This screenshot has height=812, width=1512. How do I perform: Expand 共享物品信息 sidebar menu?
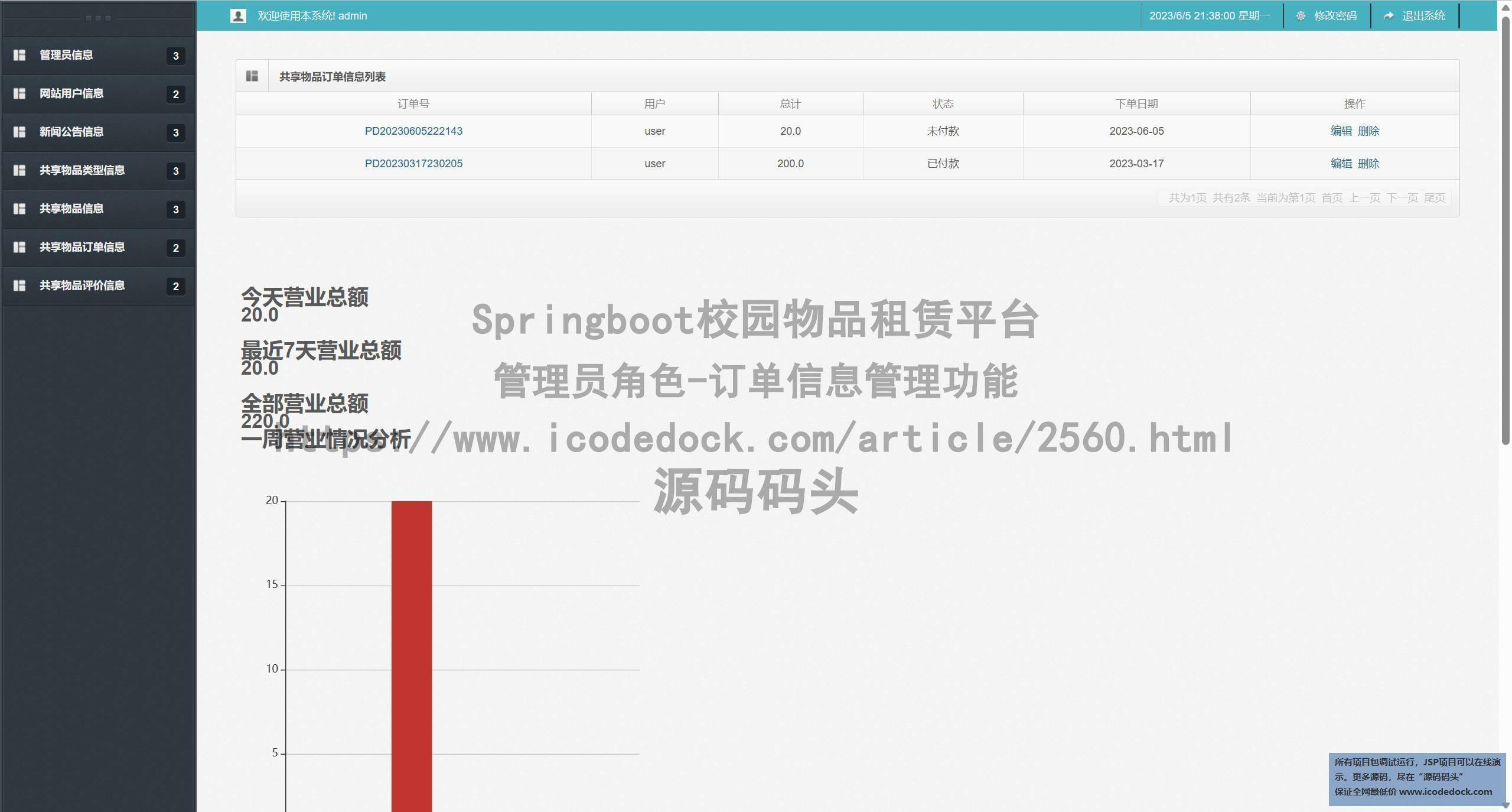point(71,209)
